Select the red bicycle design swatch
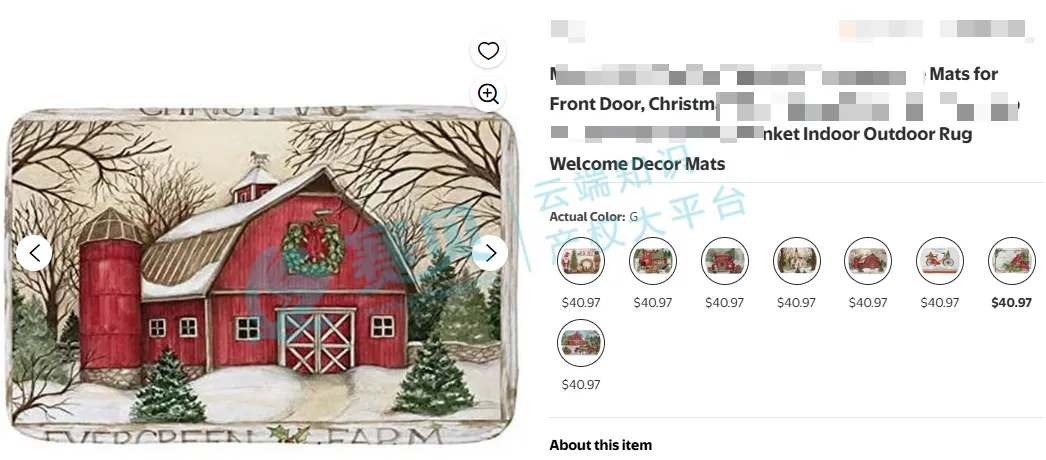1046x460 pixels. point(941,262)
